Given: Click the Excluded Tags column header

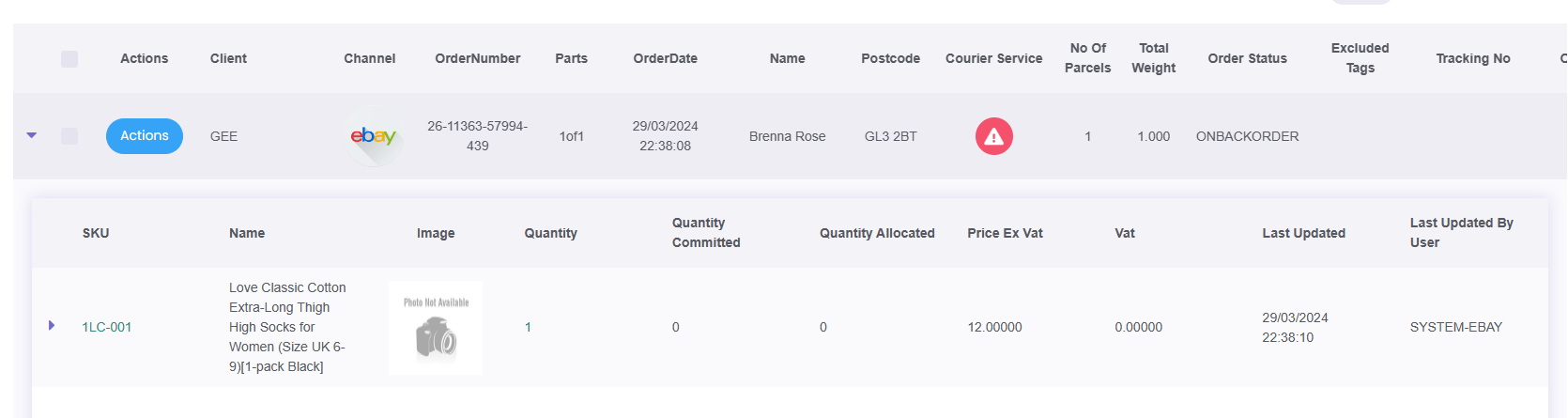Looking at the screenshot, I should click(x=1360, y=58).
